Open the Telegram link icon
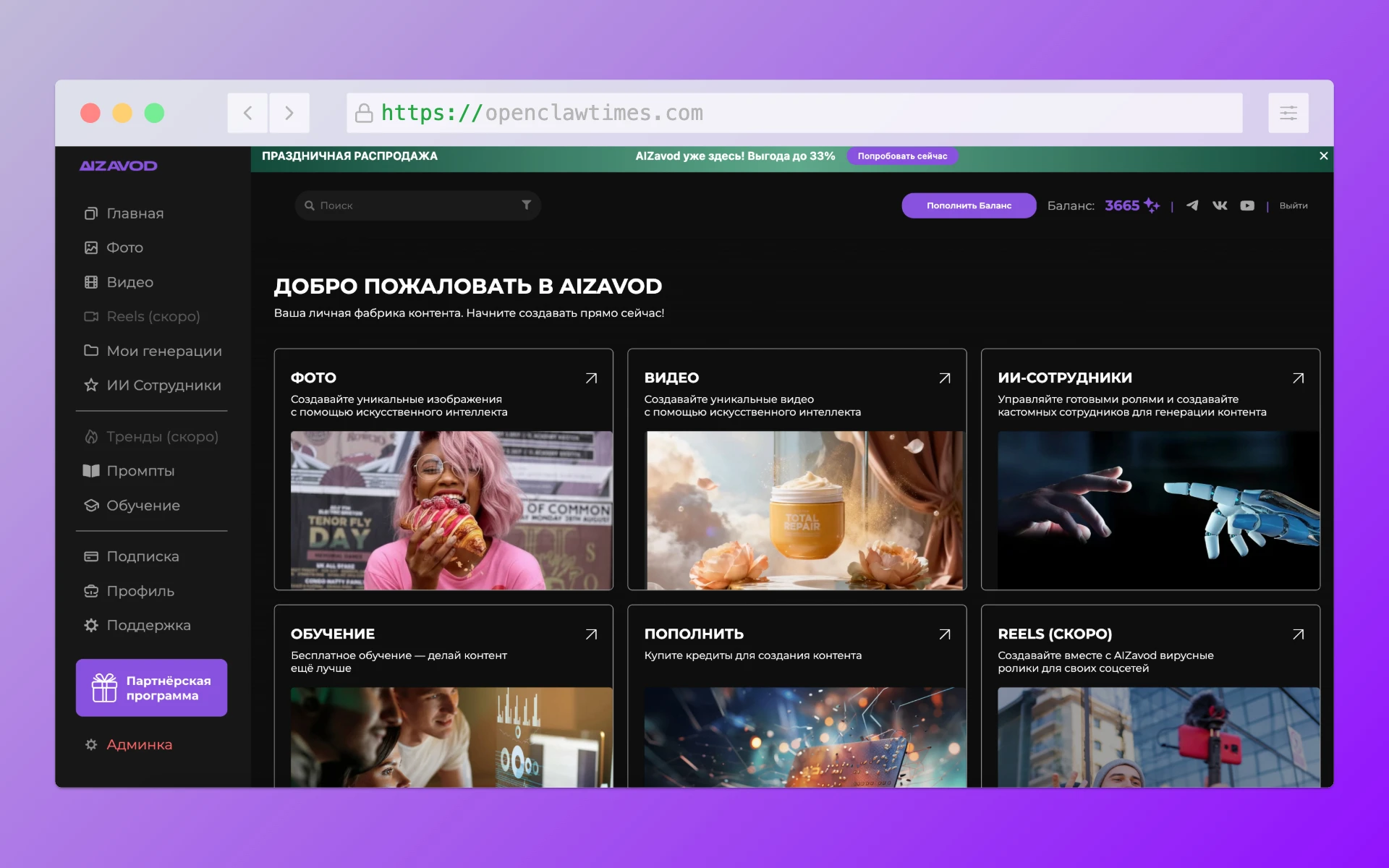This screenshot has height=868, width=1389. pyautogui.click(x=1192, y=205)
